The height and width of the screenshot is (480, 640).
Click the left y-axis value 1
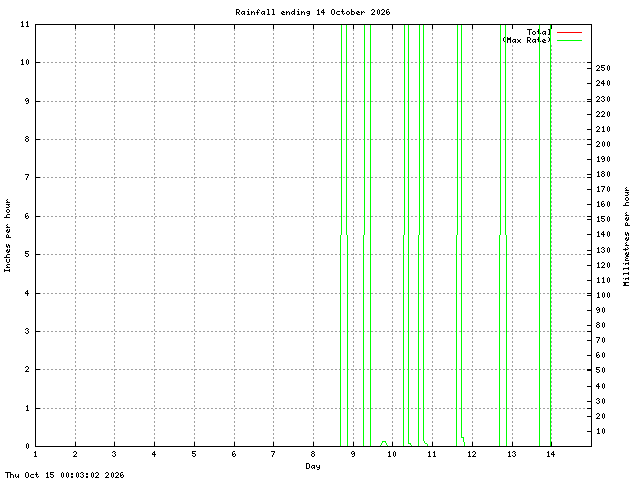(x=27, y=408)
